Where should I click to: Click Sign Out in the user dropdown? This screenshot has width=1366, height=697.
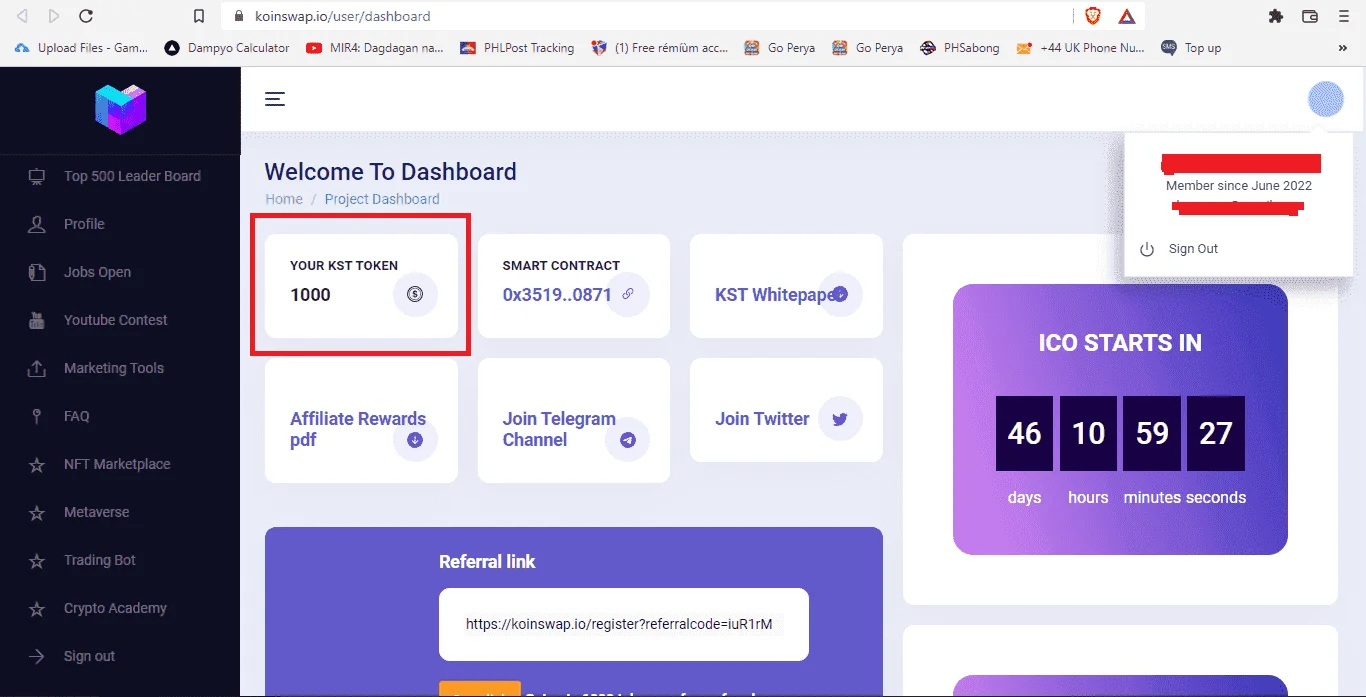pyautogui.click(x=1193, y=249)
